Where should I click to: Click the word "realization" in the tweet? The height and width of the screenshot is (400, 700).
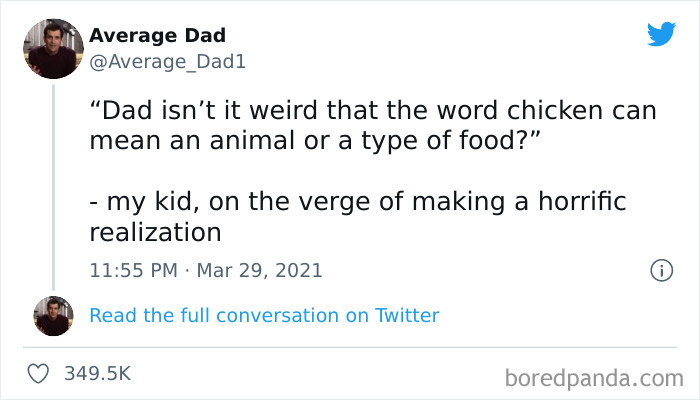point(154,232)
